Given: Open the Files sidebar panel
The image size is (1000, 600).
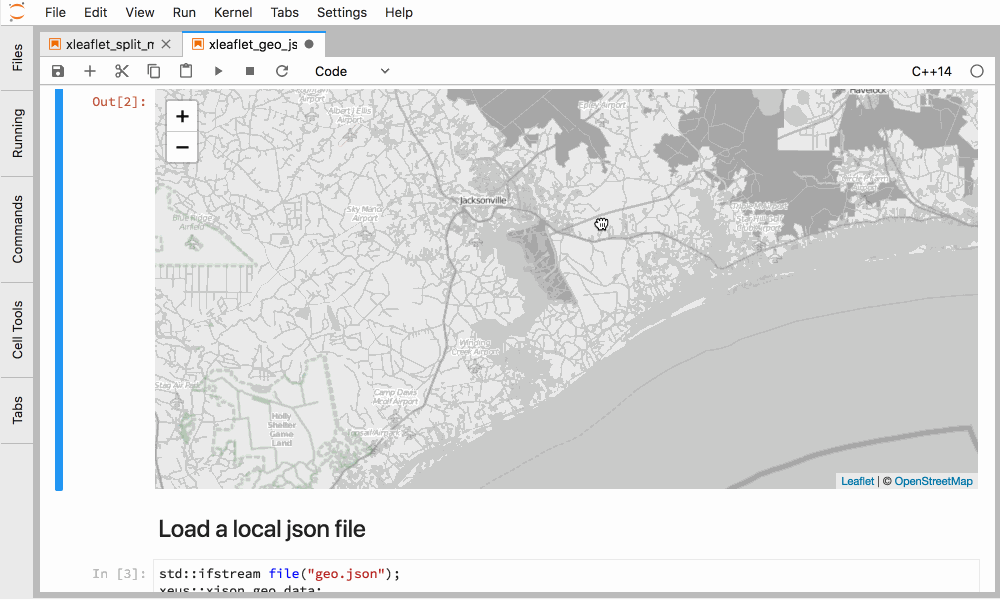Looking at the screenshot, I should click(x=17, y=57).
